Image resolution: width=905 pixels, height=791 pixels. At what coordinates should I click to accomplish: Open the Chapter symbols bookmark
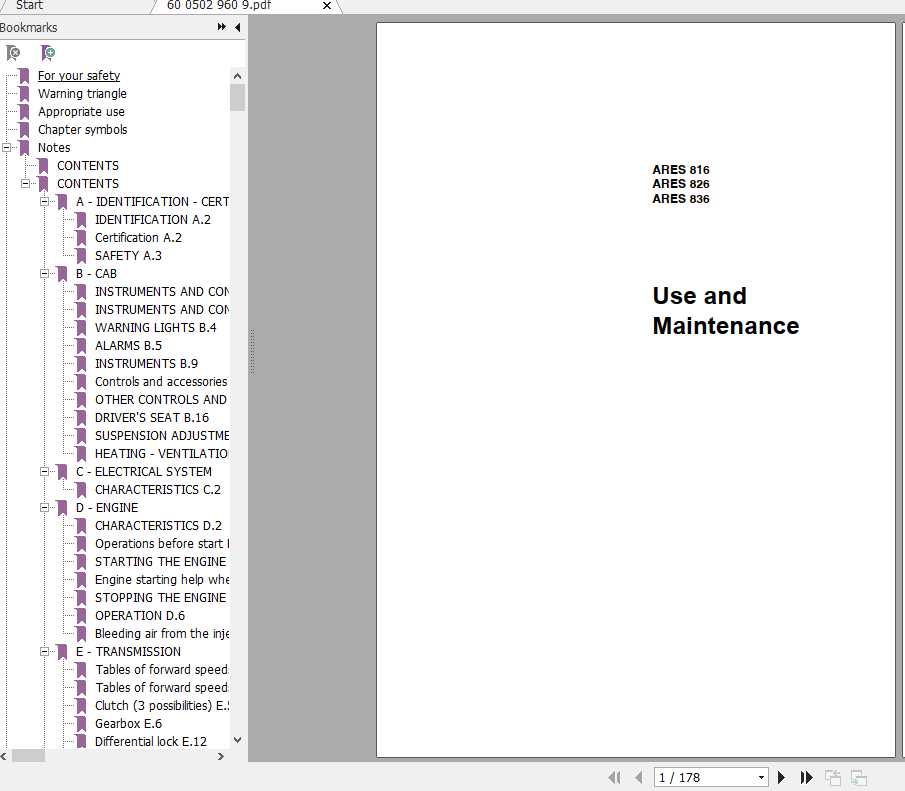pos(83,129)
